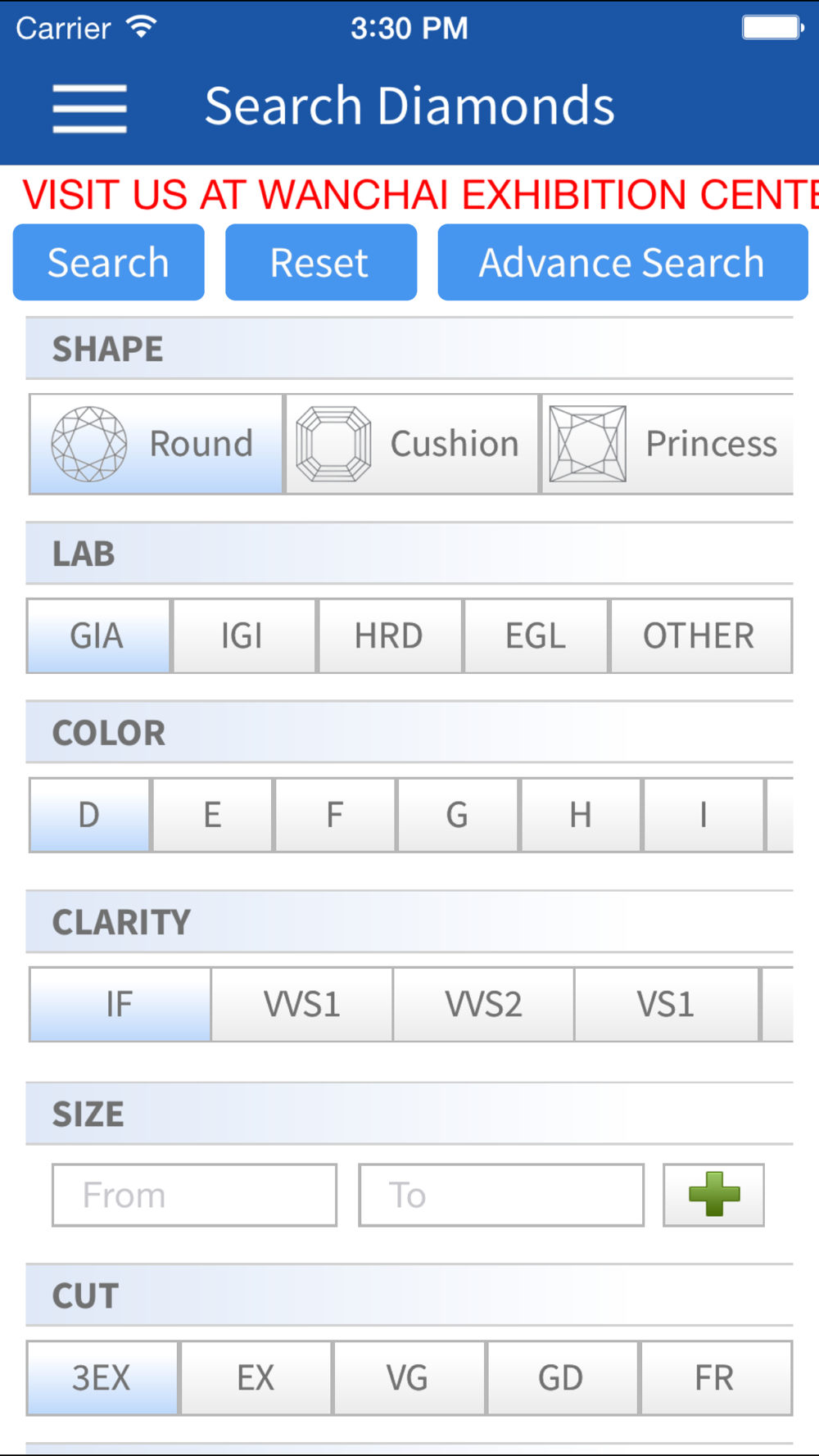
Task: Select the VG cut option
Action: pyautogui.click(x=409, y=1378)
